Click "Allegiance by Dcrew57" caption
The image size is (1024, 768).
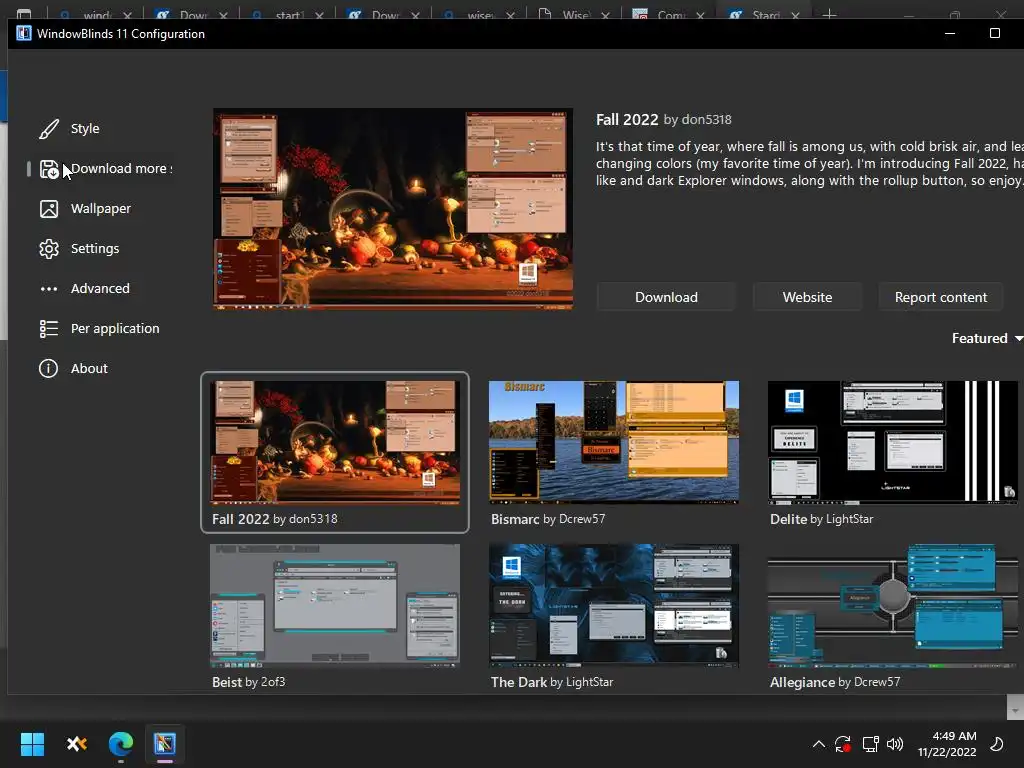click(x=835, y=682)
